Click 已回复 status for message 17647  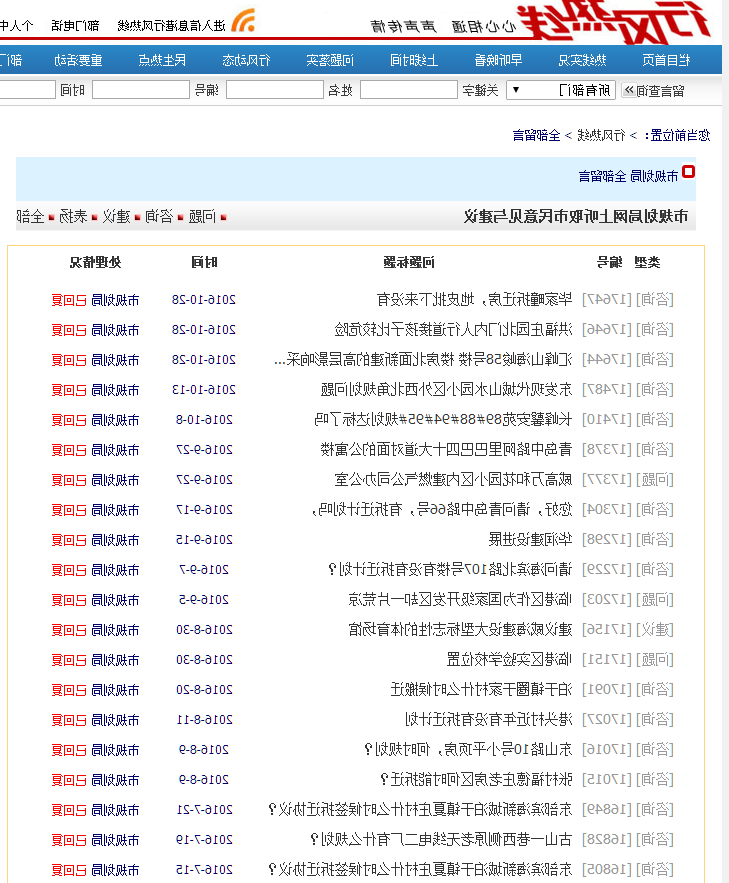[x=69, y=300]
